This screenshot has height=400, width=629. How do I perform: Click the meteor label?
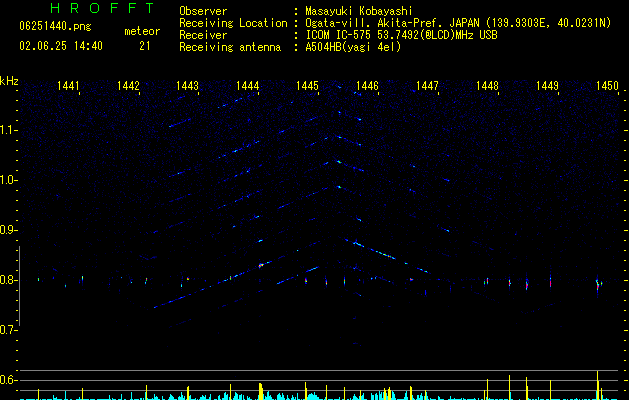[142, 31]
